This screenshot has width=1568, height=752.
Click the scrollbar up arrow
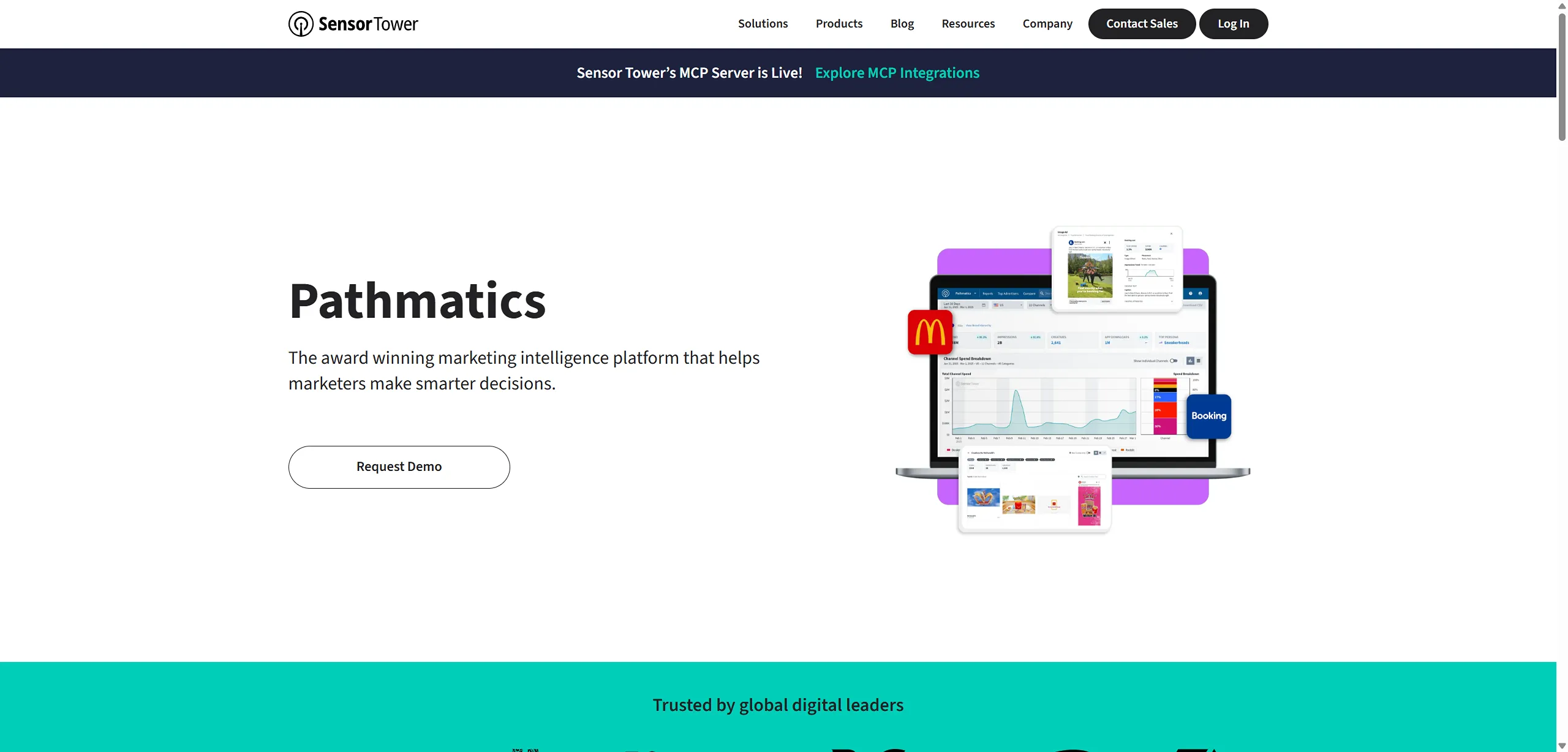pyautogui.click(x=1562, y=6)
